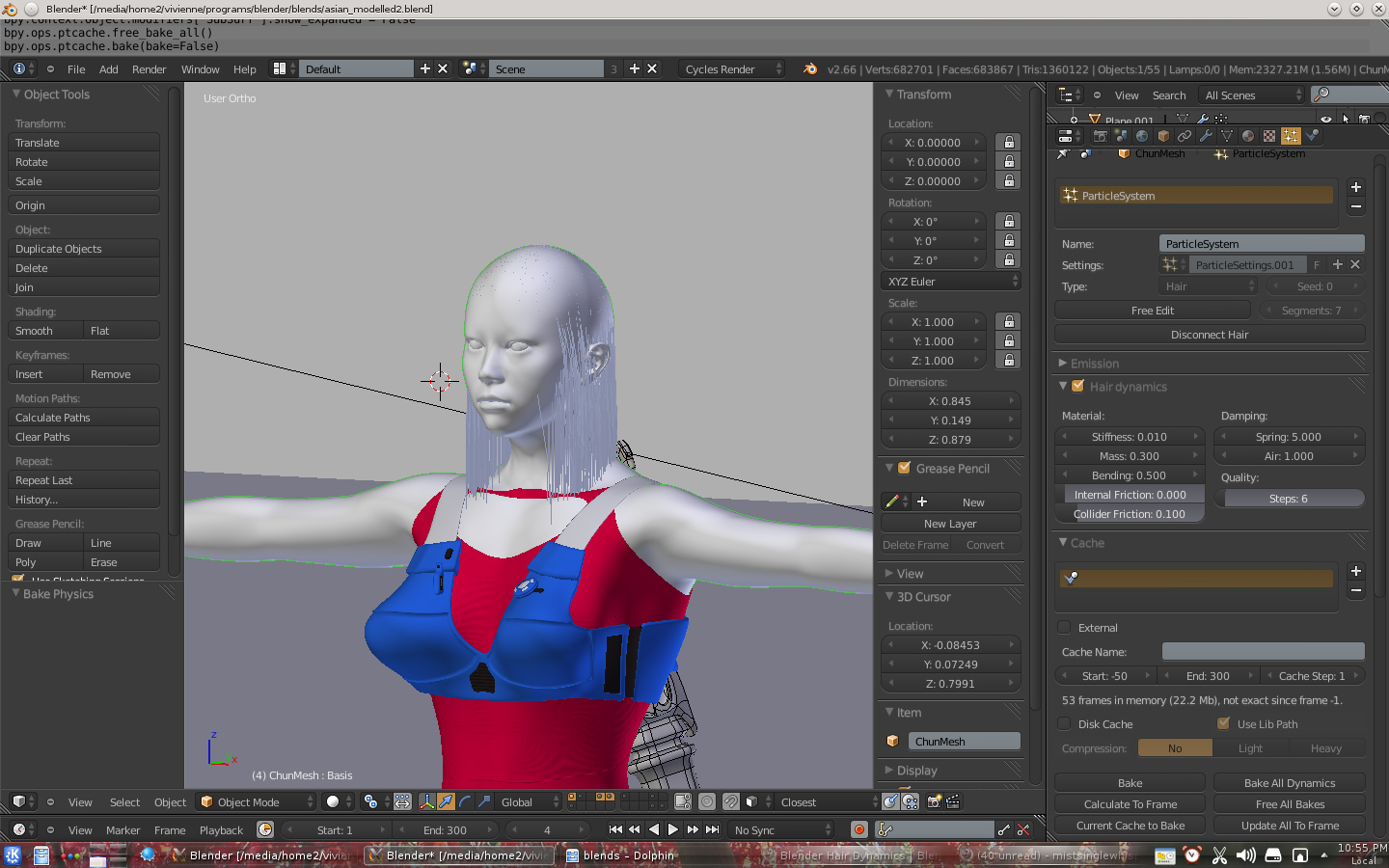Click the OpenGL render image camera icon

934,801
